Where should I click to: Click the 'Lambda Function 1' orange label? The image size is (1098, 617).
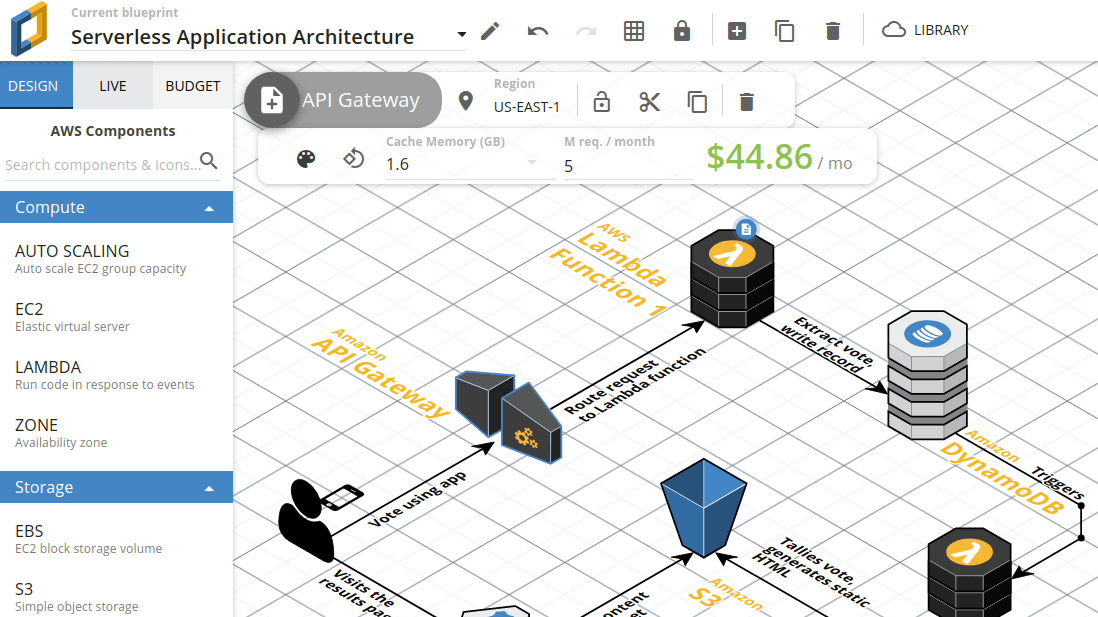(x=608, y=270)
